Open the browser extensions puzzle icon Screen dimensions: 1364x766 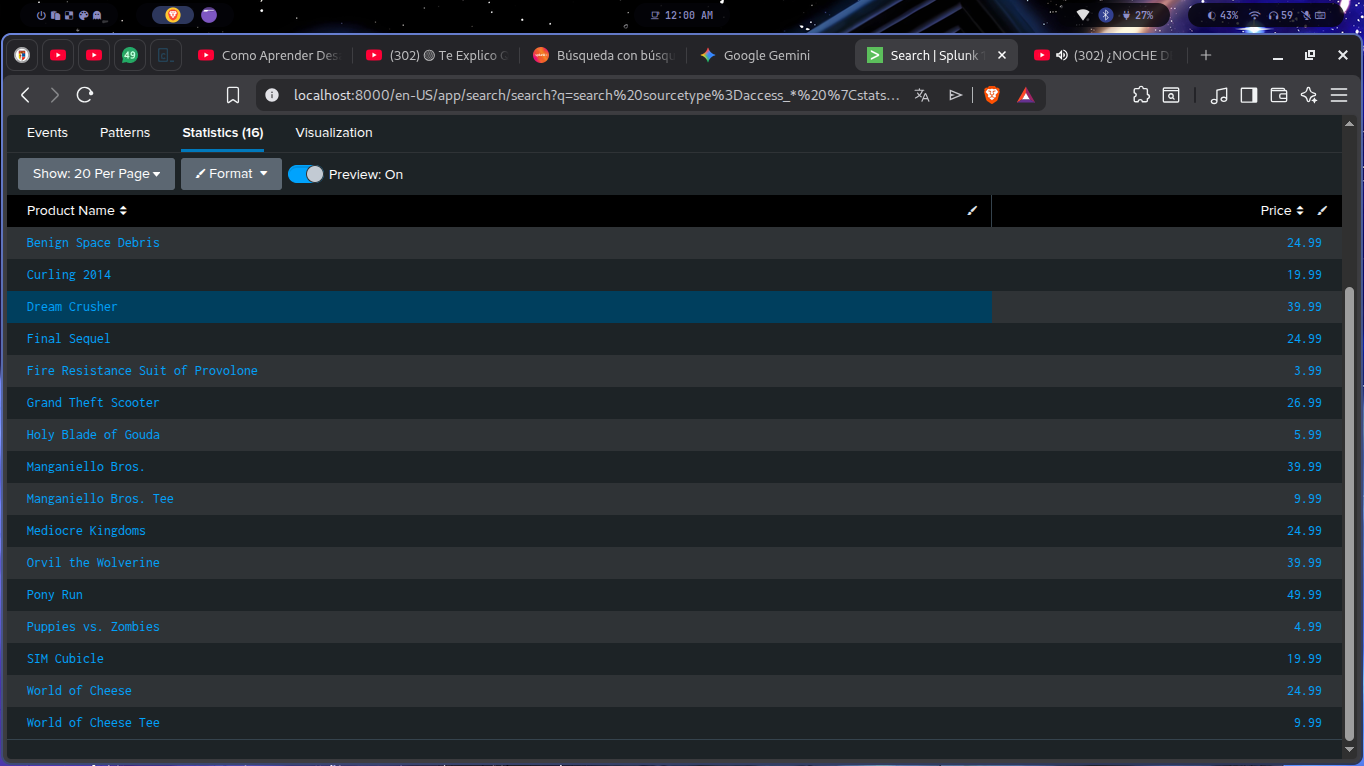point(1141,95)
